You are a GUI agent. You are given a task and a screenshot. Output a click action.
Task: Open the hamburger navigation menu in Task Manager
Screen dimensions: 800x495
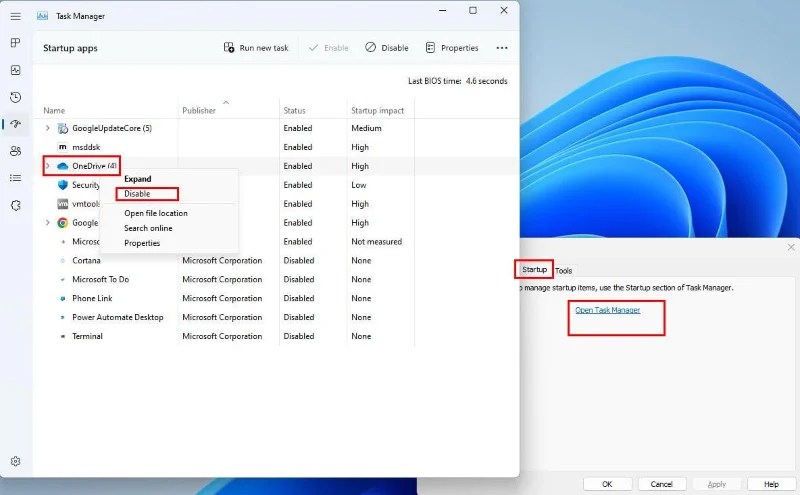click(x=16, y=16)
